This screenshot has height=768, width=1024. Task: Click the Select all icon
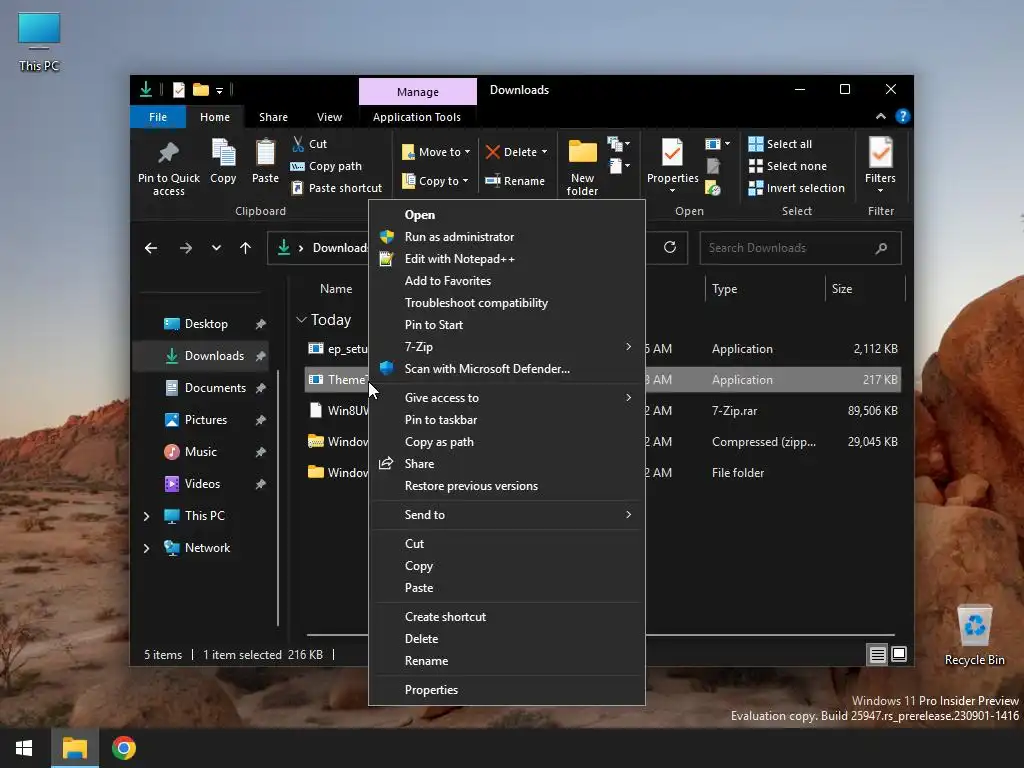click(756, 144)
